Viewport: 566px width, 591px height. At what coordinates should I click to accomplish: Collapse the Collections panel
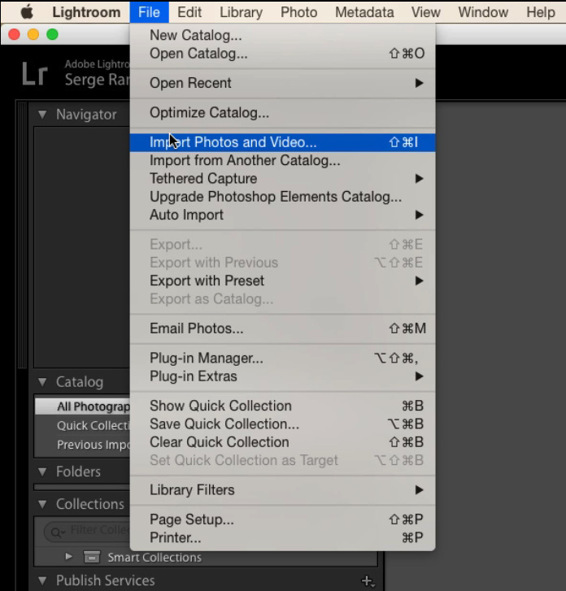43,504
